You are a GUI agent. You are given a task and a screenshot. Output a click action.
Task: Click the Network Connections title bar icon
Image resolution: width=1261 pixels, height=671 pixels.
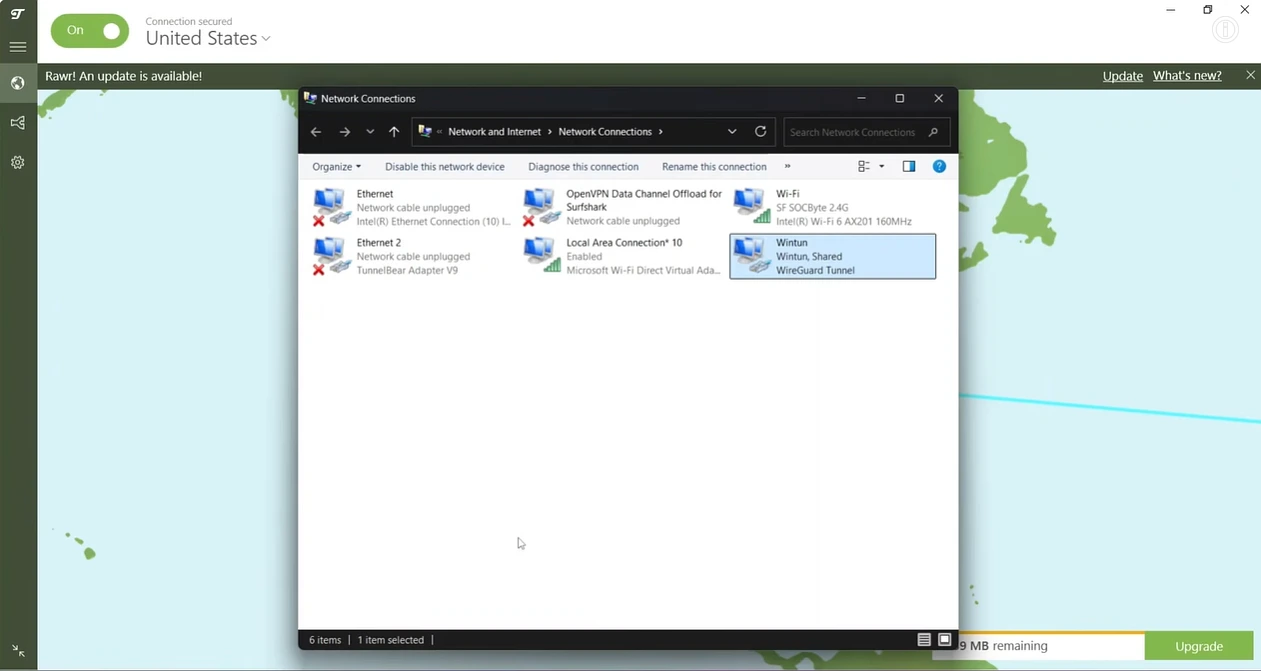(310, 98)
